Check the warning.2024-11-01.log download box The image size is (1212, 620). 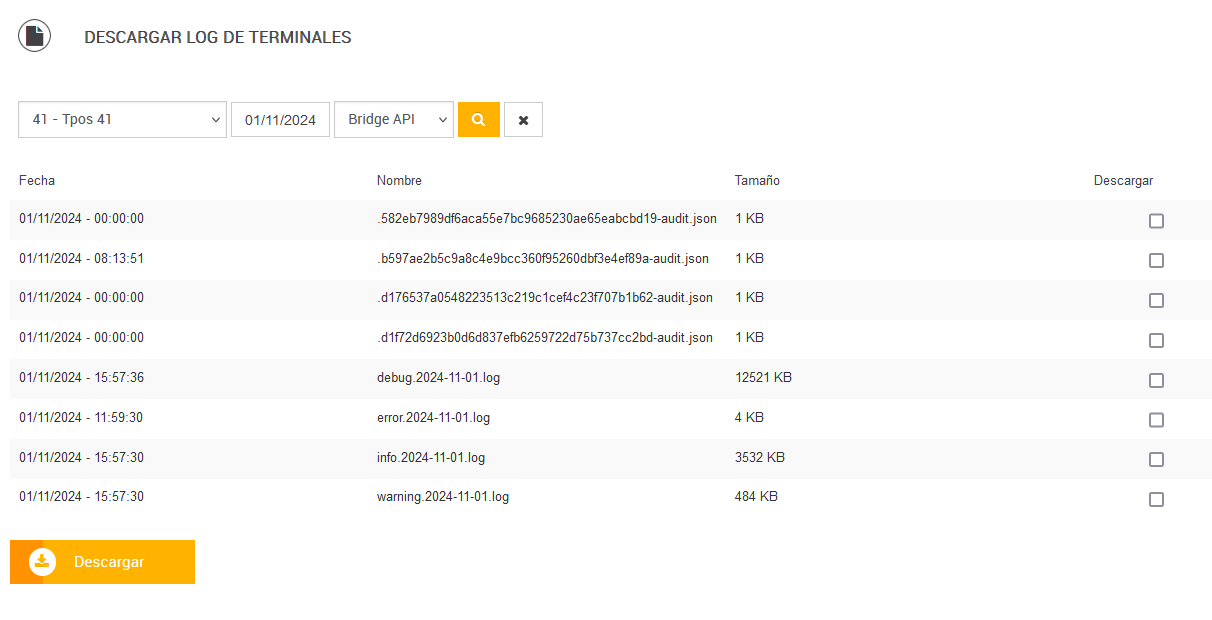pyautogui.click(x=1156, y=499)
